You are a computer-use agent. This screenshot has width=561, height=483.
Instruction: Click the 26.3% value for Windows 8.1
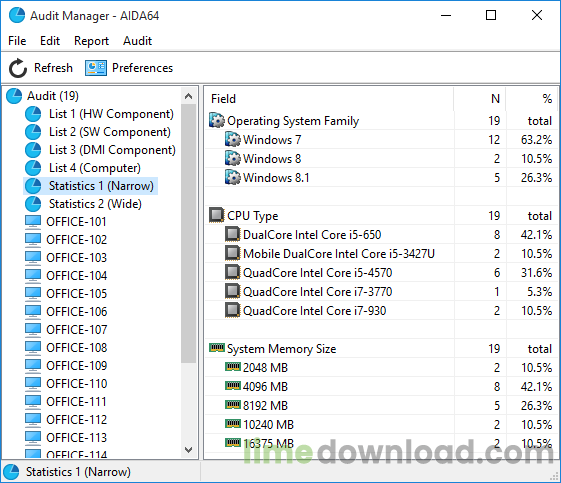coord(536,177)
